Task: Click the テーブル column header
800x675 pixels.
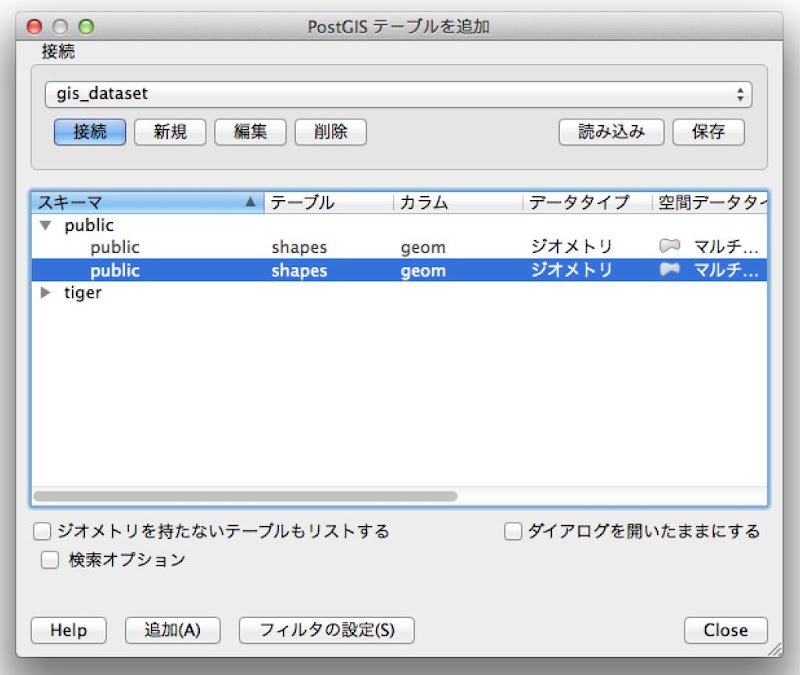Action: coord(329,203)
